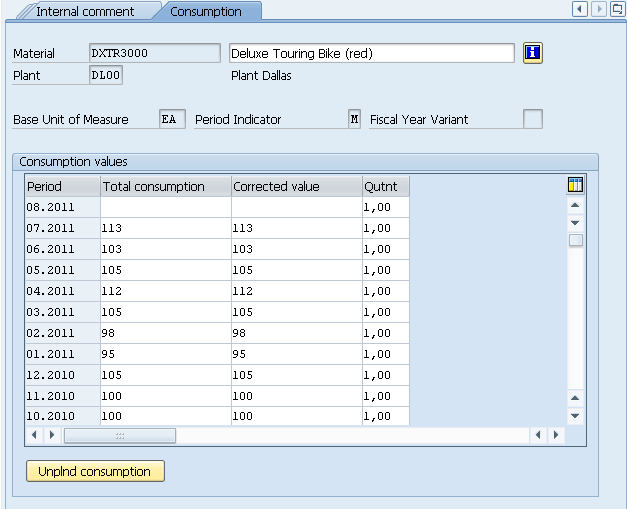Open the Internal comment tab

[85, 11]
